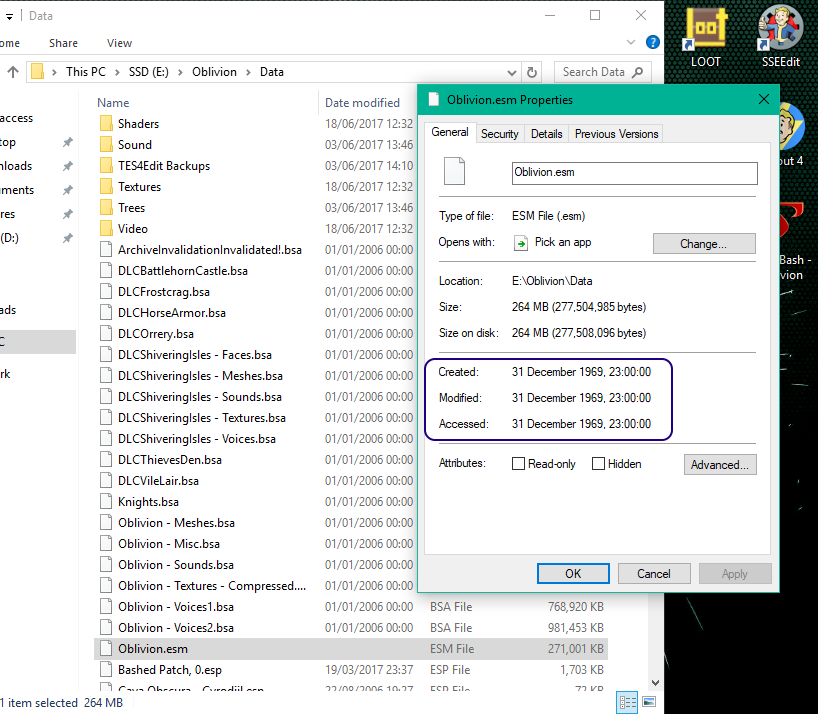Click the Video folder icon
818x714 pixels.
[x=106, y=228]
